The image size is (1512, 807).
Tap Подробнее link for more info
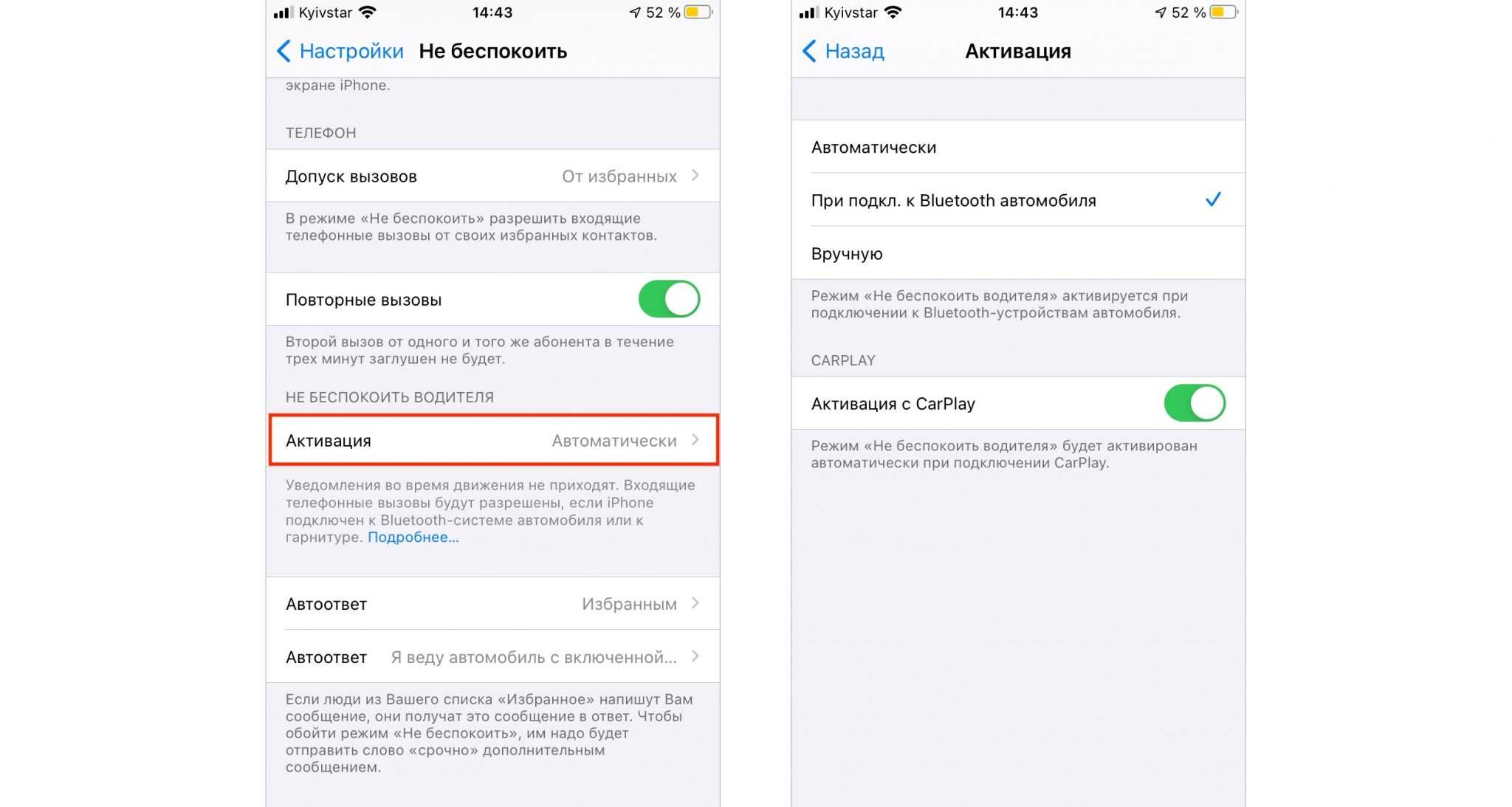tap(413, 538)
